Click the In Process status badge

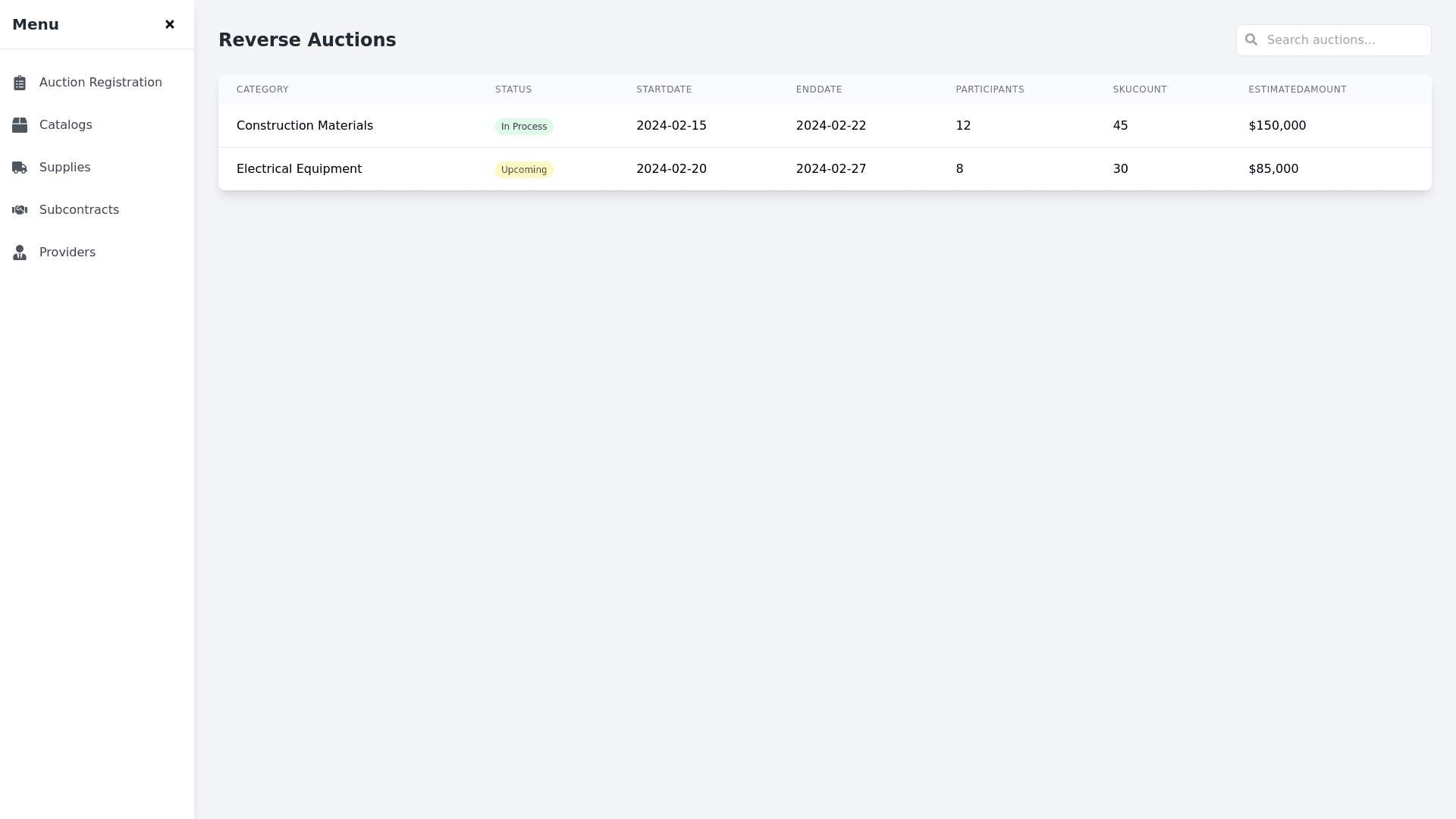524,127
